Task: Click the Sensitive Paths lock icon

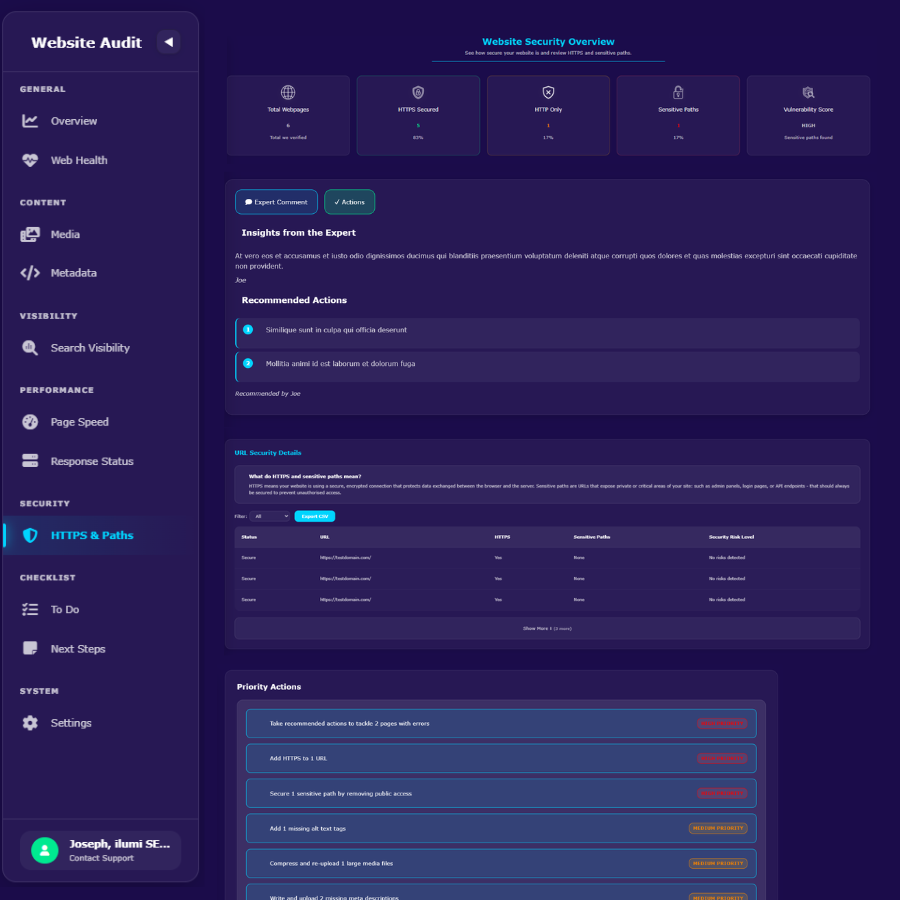Action: coord(677,91)
